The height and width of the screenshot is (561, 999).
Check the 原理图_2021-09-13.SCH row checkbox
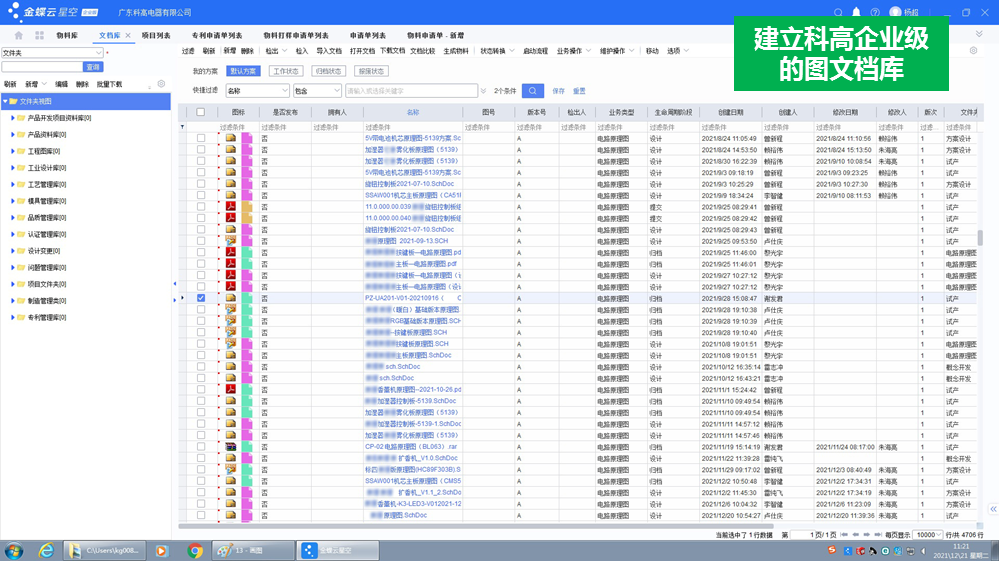coord(201,241)
